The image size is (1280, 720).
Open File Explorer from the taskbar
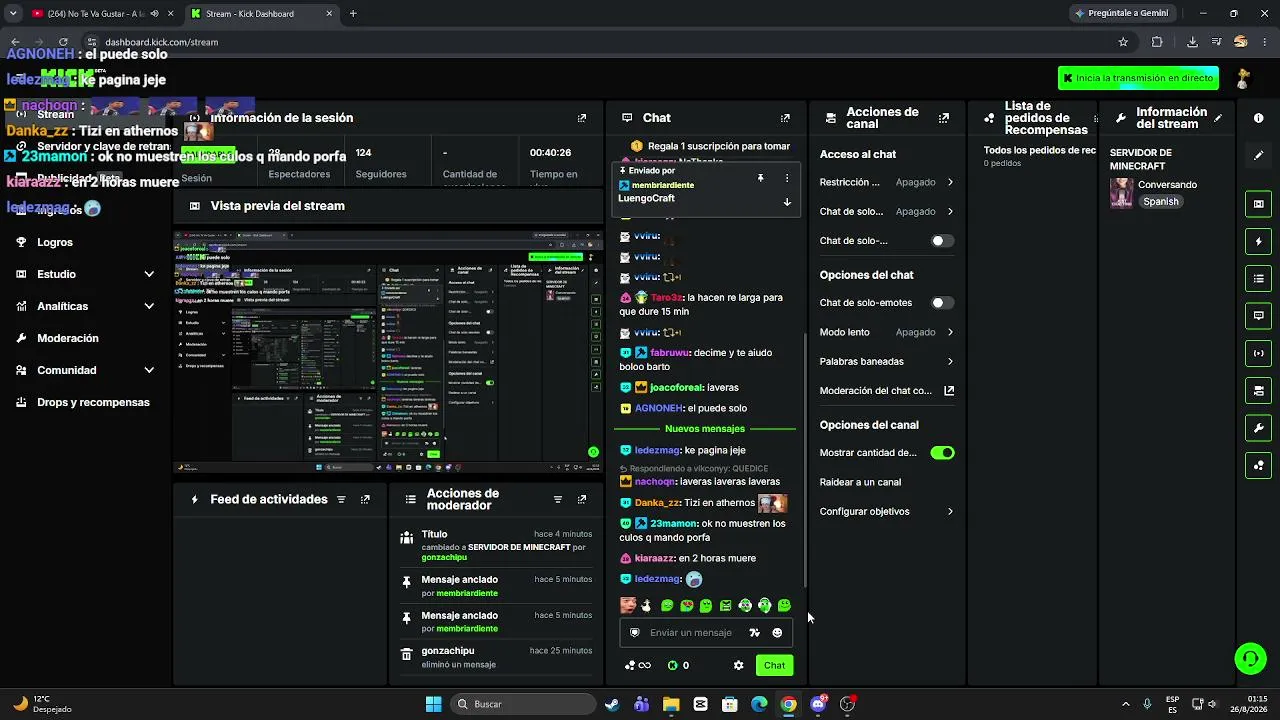pos(671,704)
